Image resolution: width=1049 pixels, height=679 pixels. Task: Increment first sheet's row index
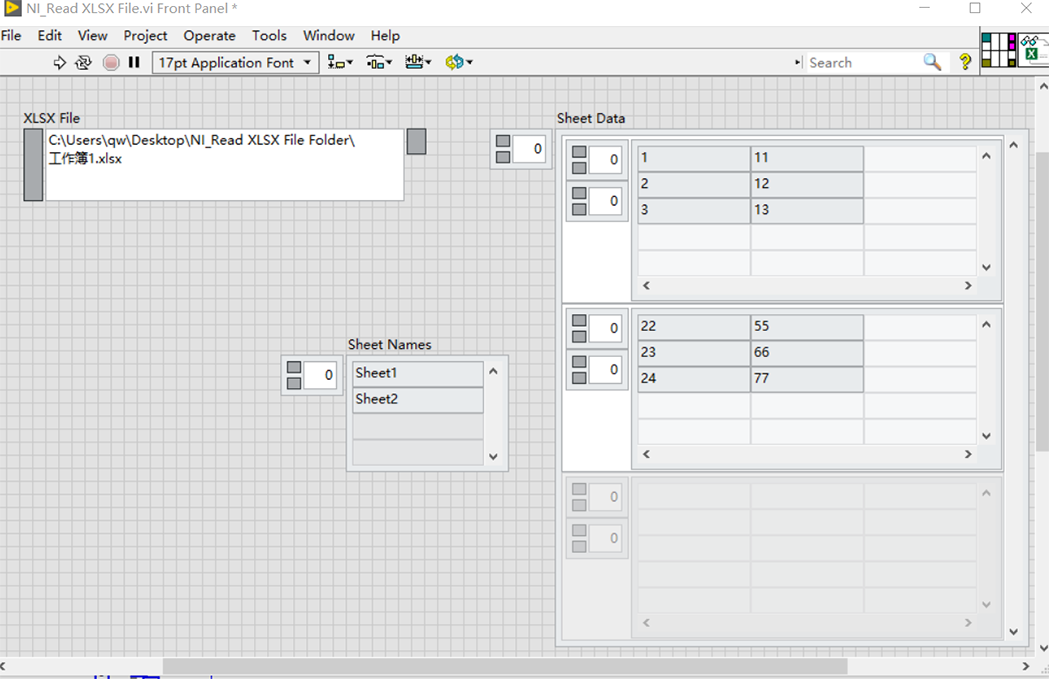[x=579, y=151]
